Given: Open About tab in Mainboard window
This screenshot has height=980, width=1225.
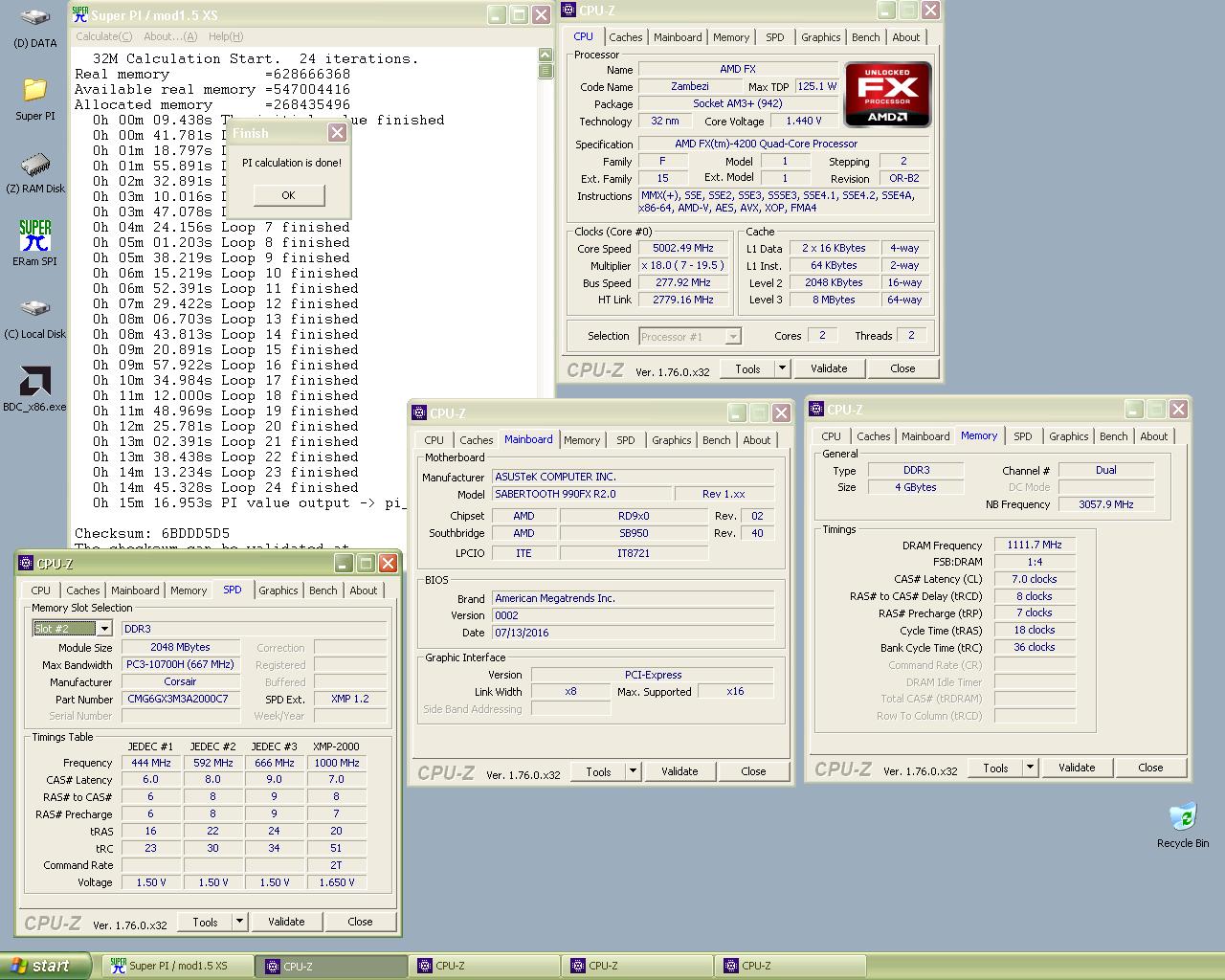Looking at the screenshot, I should click(757, 440).
